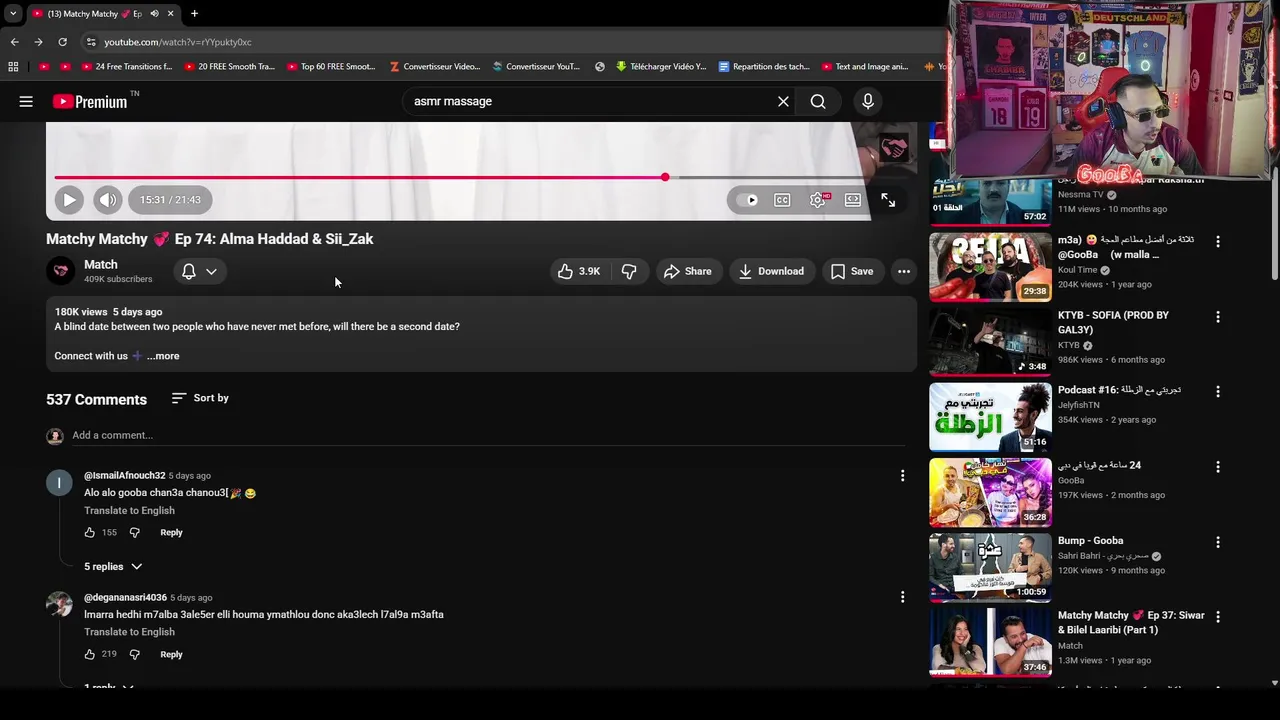Viewport: 1280px width, 720px height.
Task: Open menu for Podcast #16 video
Action: coord(1217,392)
